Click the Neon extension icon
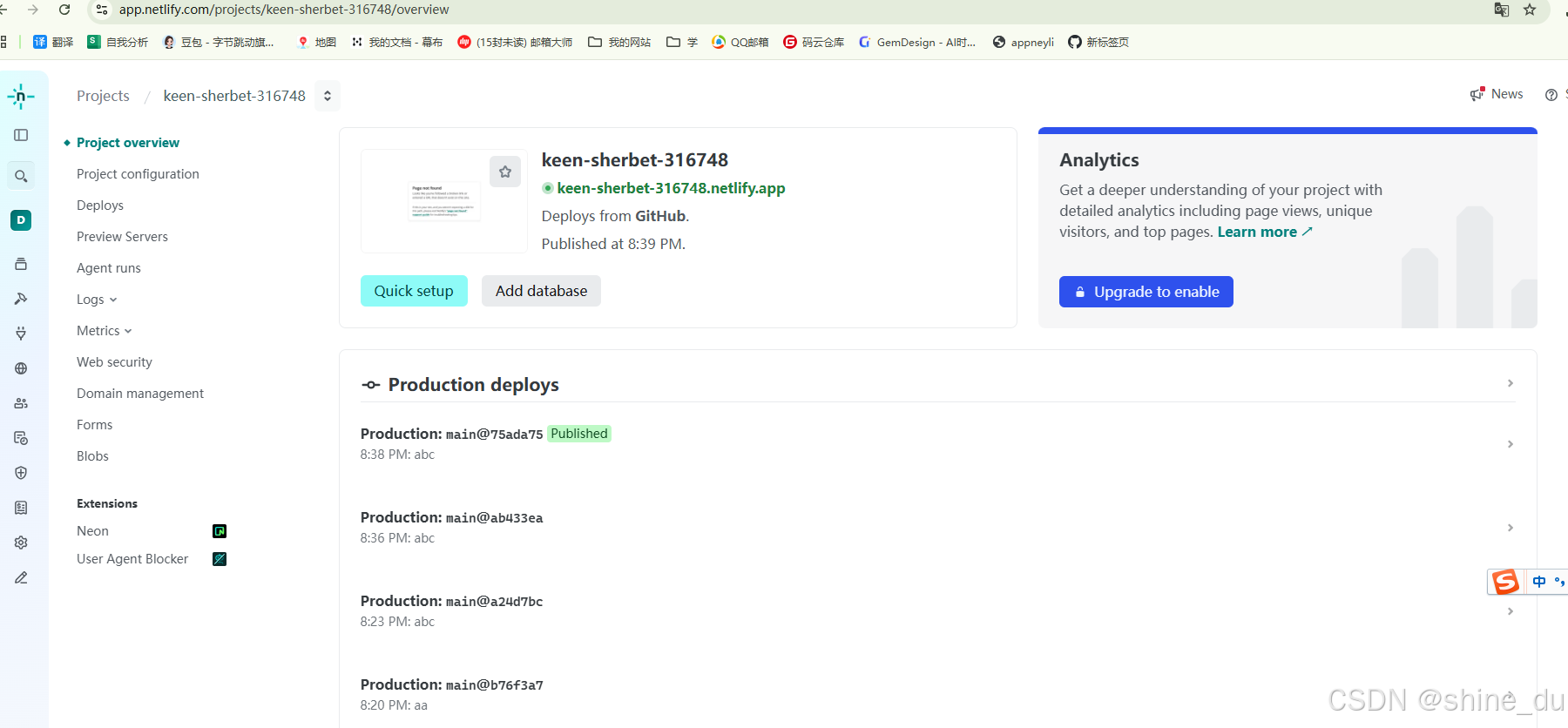 point(220,531)
